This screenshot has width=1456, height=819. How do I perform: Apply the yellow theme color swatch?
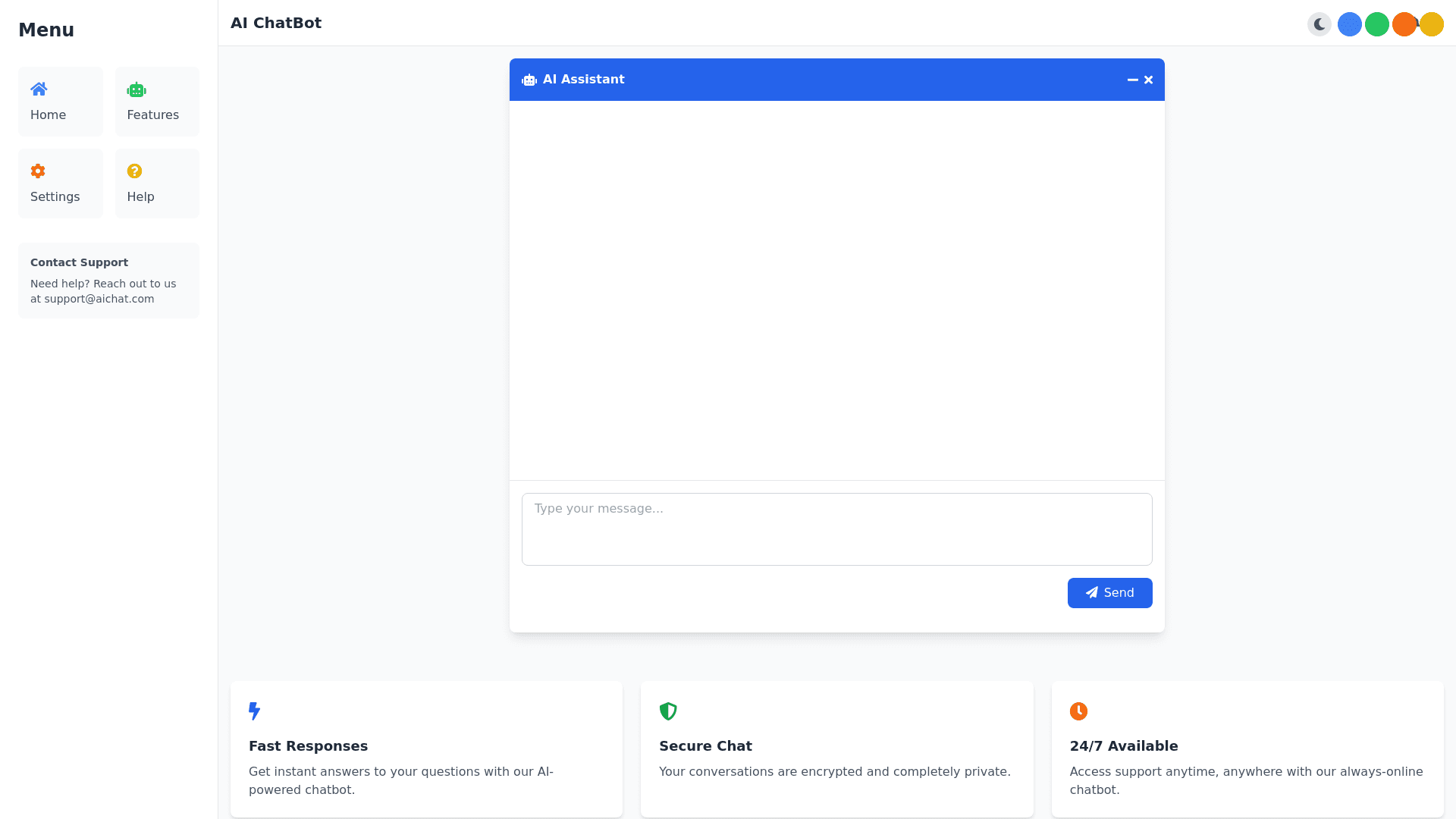pyautogui.click(x=1432, y=24)
